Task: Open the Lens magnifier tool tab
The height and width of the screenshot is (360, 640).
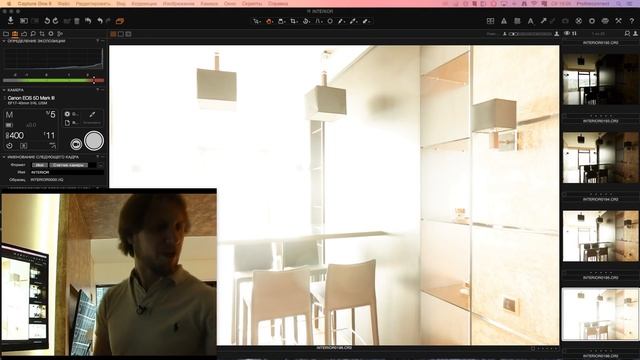Action: point(33,34)
